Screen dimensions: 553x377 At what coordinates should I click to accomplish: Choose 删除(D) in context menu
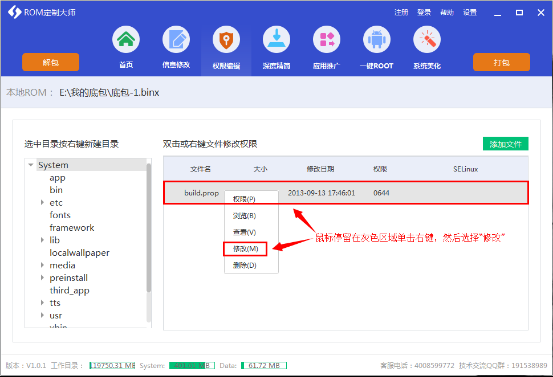244,265
